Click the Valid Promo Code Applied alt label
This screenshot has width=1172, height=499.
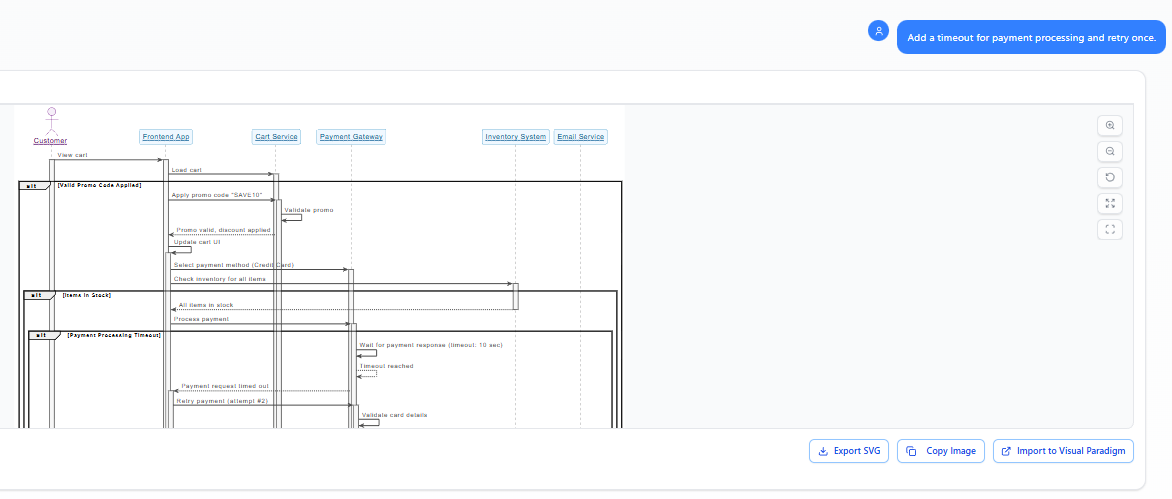click(100, 185)
